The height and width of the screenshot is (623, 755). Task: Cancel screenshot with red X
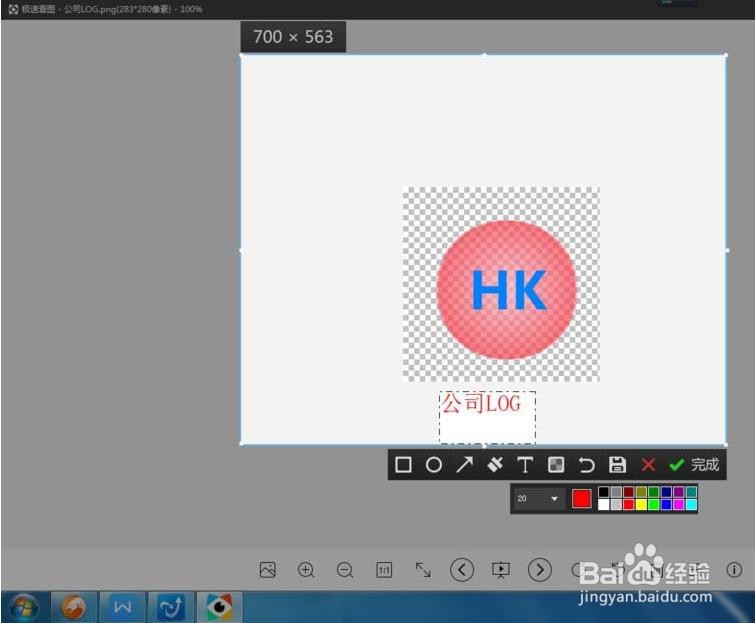click(648, 465)
